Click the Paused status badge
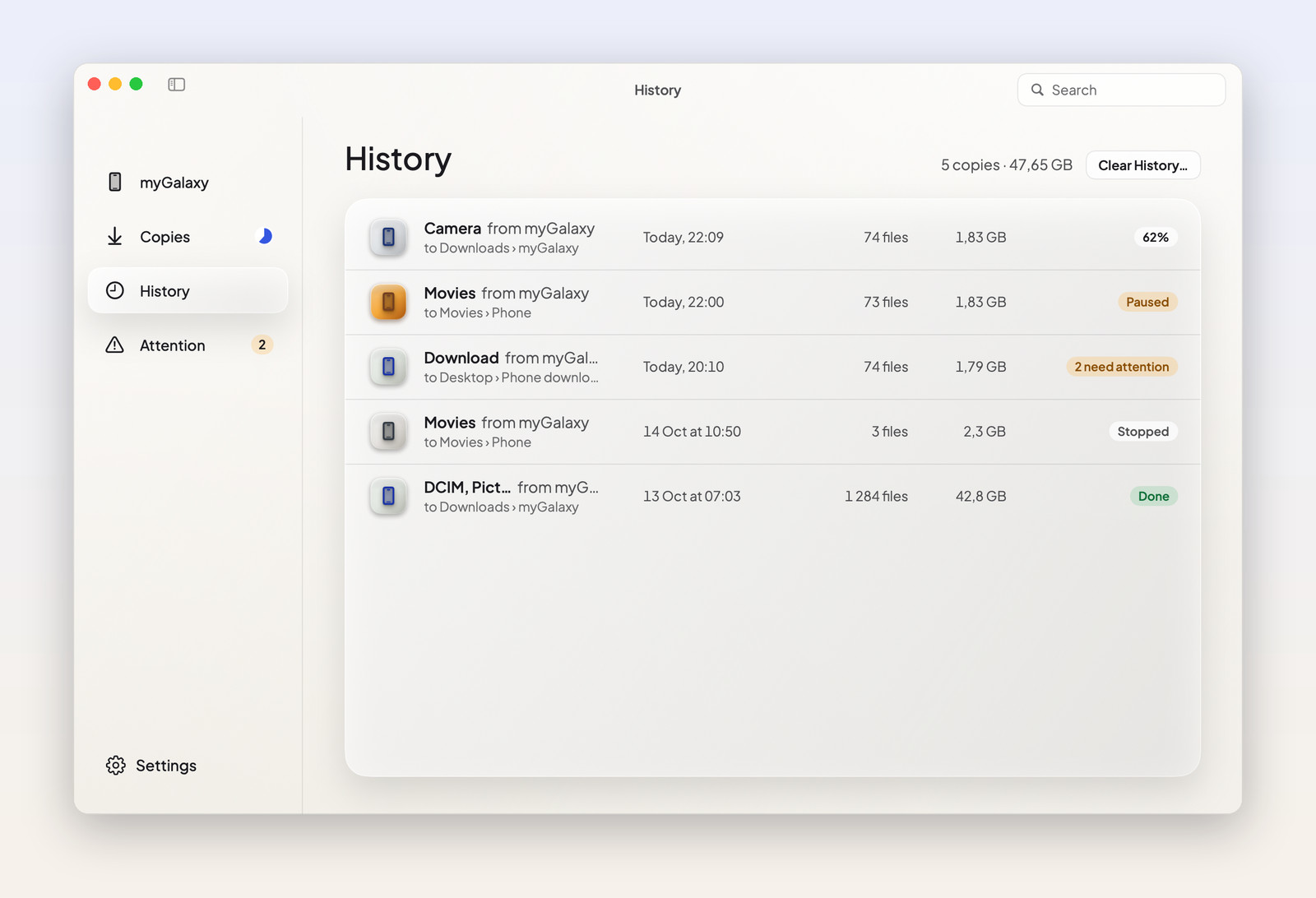This screenshot has height=898, width=1316. (1147, 302)
